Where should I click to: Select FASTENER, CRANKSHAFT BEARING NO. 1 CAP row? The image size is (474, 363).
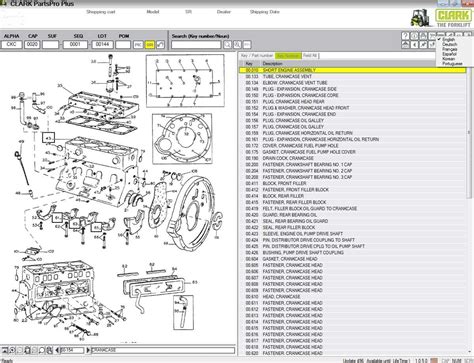click(x=353, y=165)
